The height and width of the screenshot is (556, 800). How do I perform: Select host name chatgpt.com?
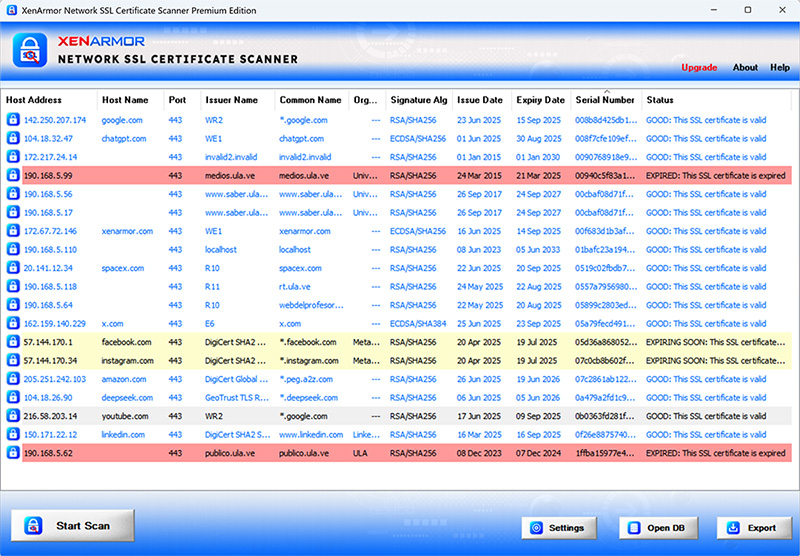pyautogui.click(x=123, y=139)
